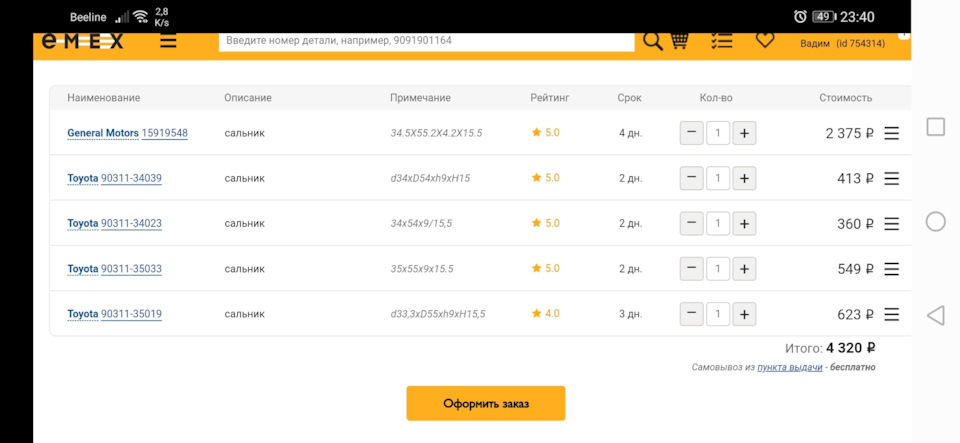Edit quantity field for General Motors 15919548
This screenshot has height=443, width=960.
tap(718, 133)
